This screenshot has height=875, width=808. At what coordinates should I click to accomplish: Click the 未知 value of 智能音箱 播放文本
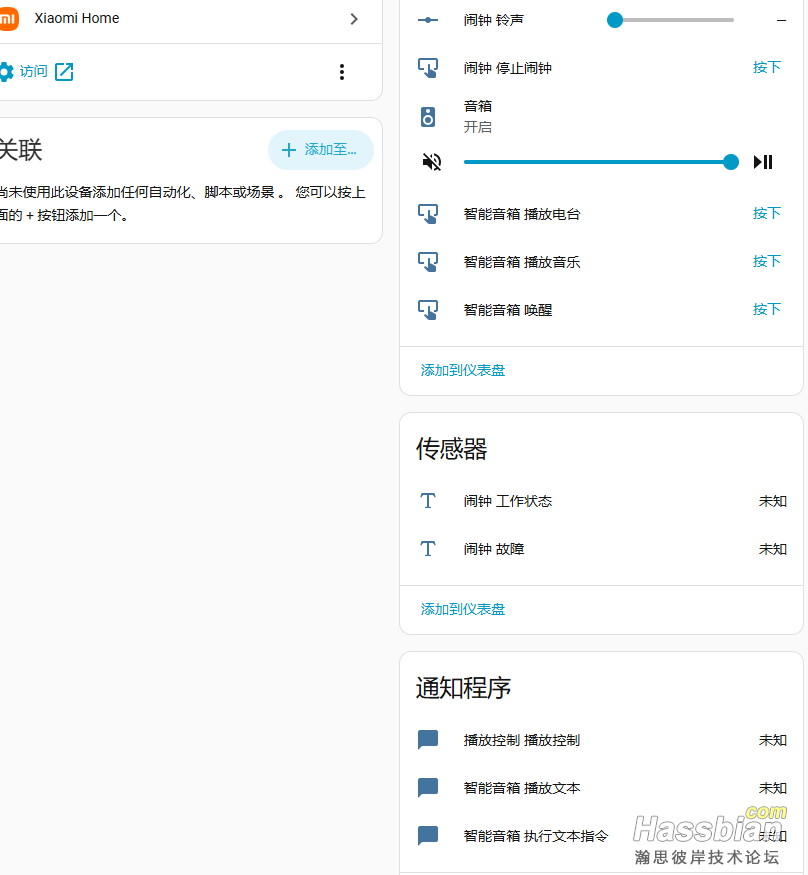(772, 788)
